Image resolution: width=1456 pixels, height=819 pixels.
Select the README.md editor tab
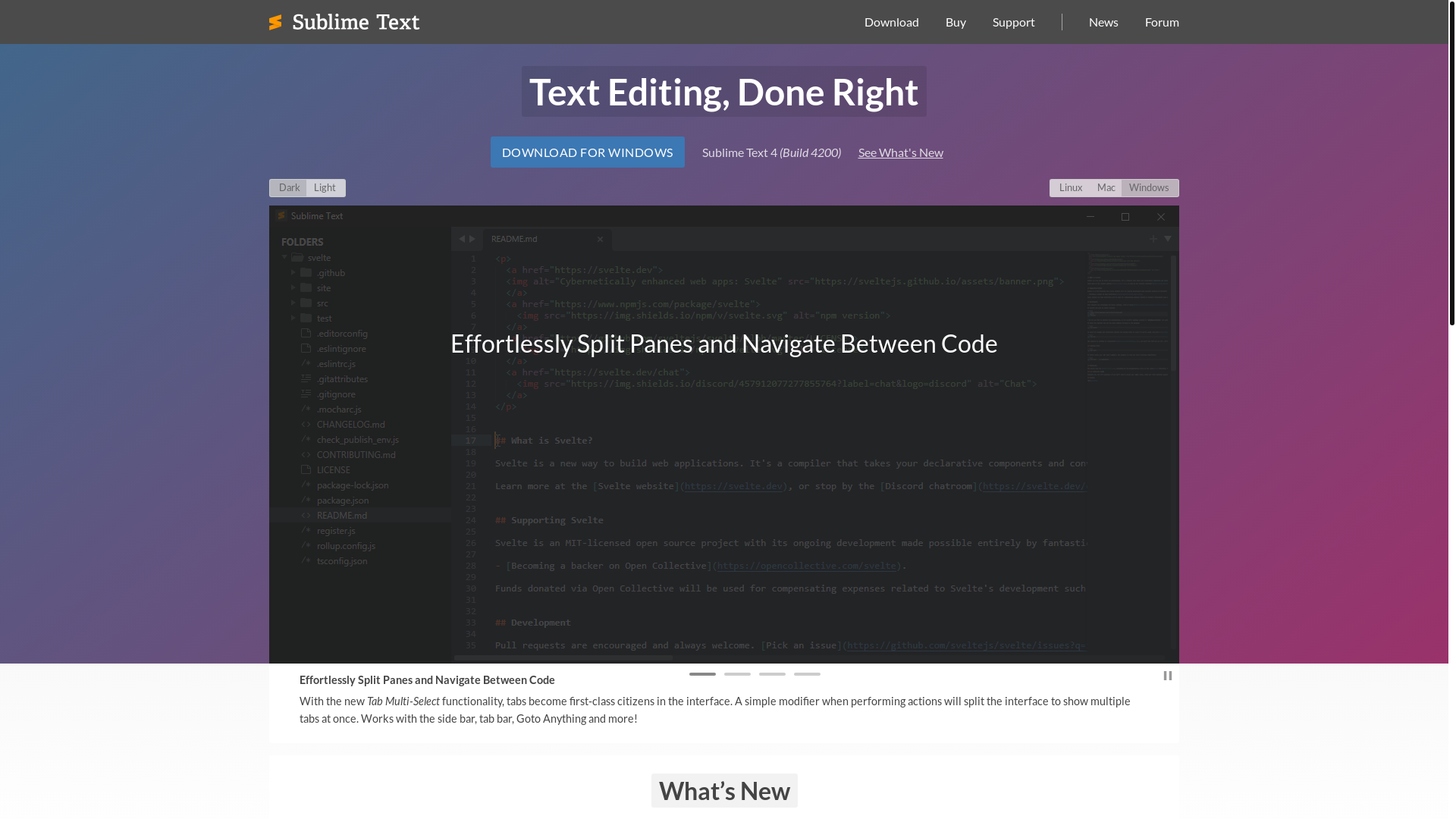pos(548,240)
